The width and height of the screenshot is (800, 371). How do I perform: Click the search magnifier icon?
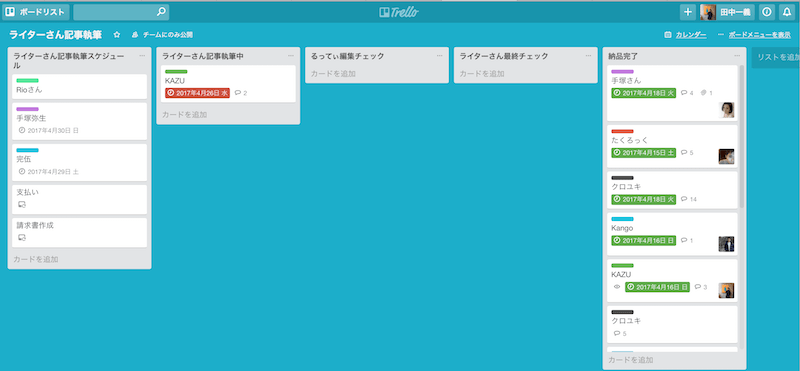coord(161,12)
